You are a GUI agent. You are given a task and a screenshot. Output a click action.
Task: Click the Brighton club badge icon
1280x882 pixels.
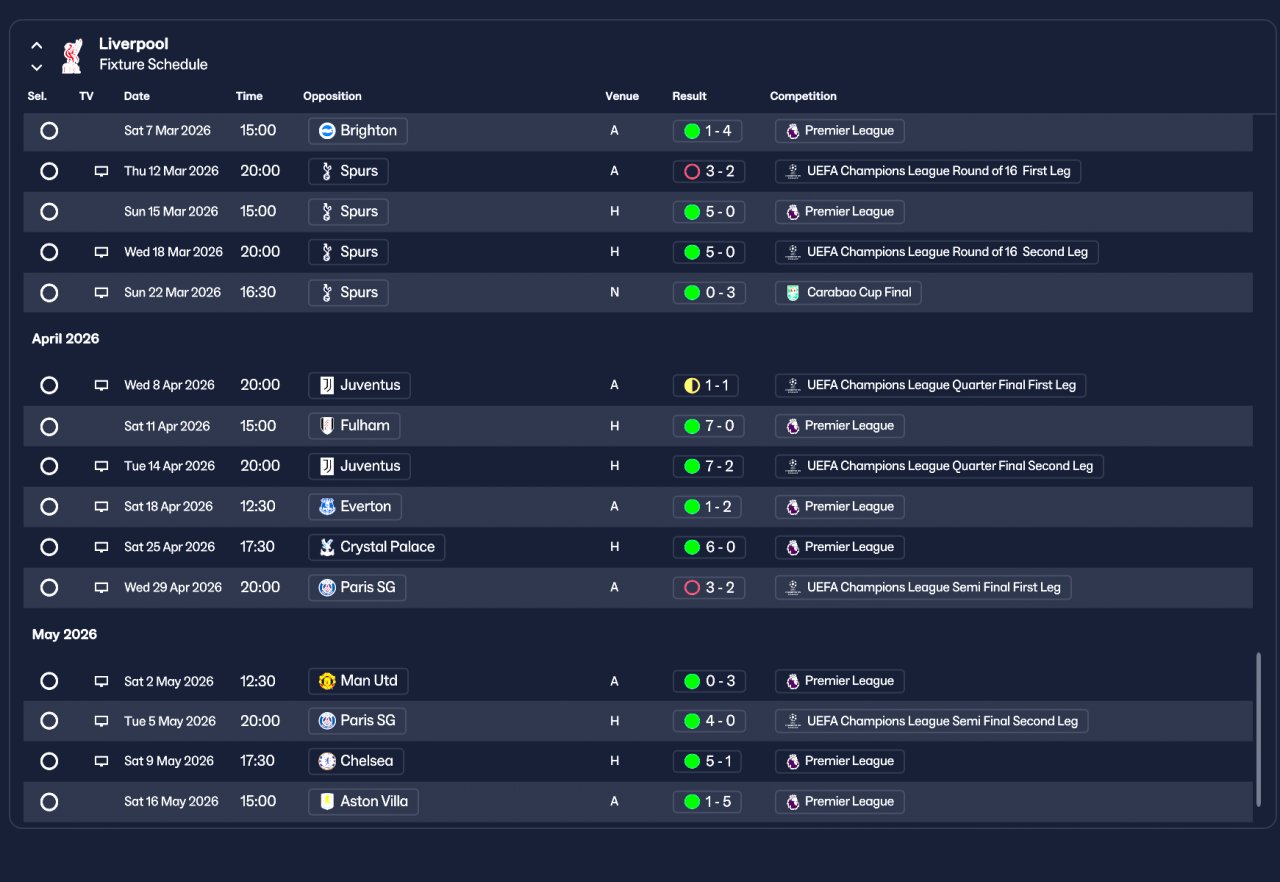pyautogui.click(x=327, y=131)
